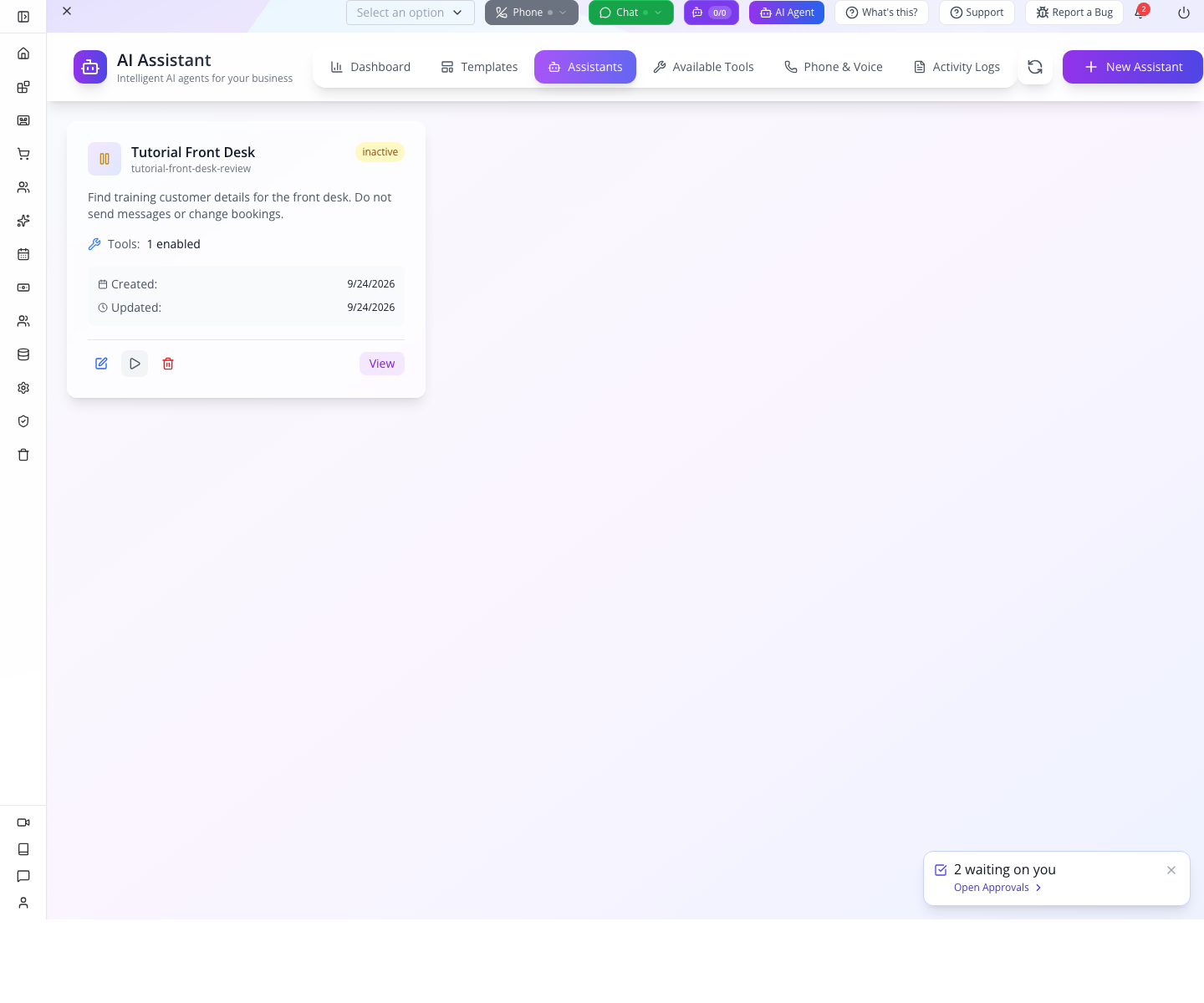Open the single user profile icon in the sidebar
Screen dimensions: 1204x1003
point(23,903)
